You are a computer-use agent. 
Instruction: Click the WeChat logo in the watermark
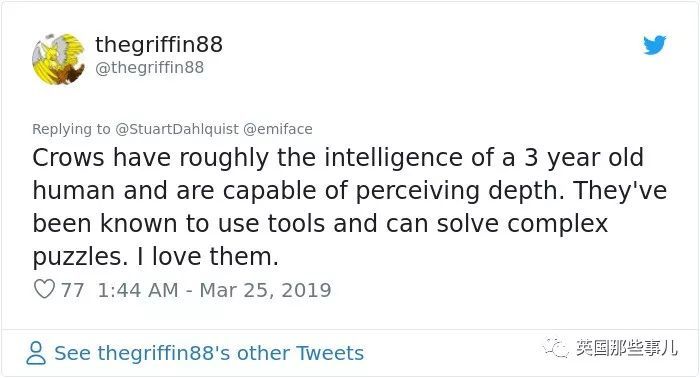pos(556,347)
